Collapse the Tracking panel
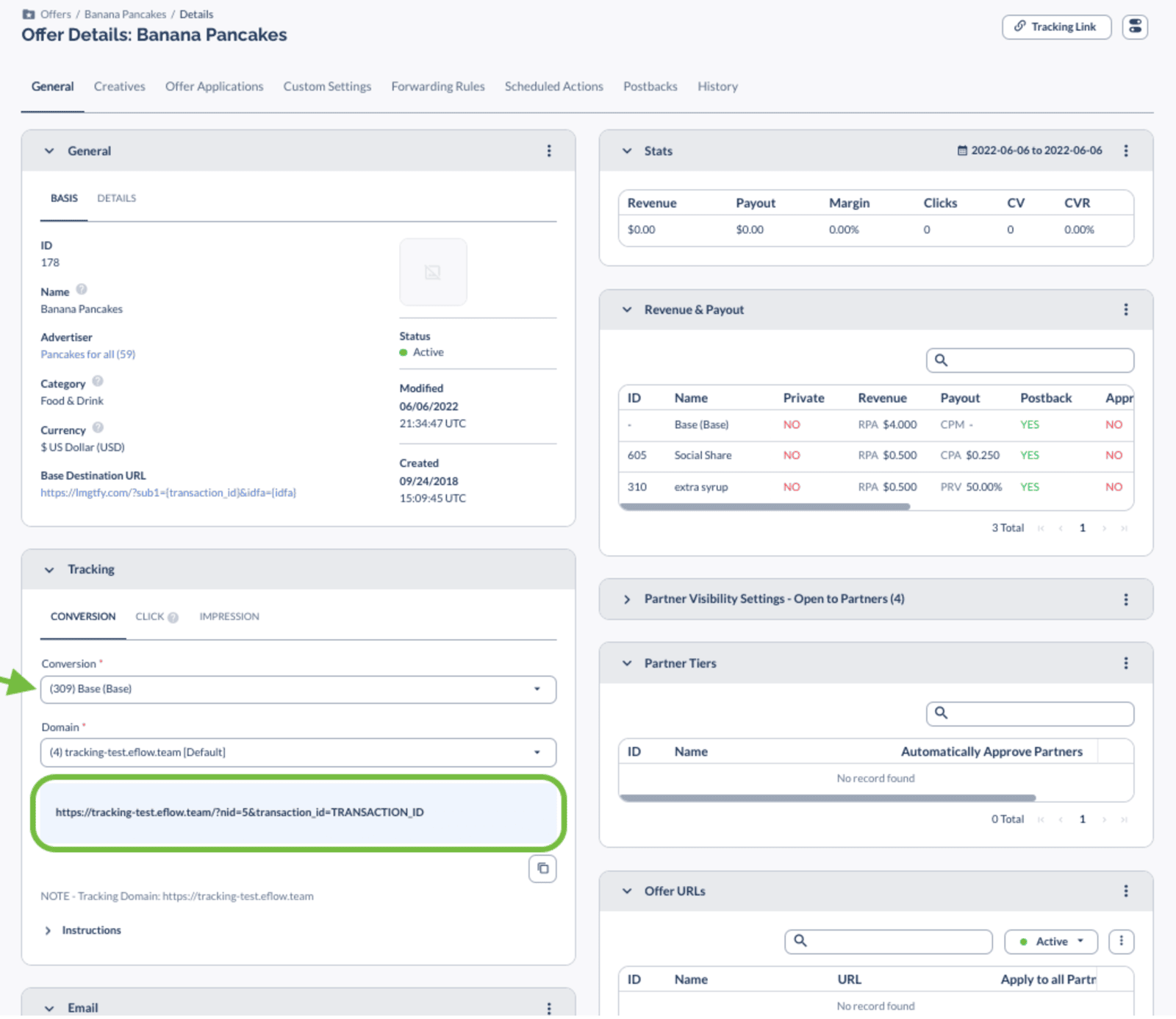Viewport: 1176px width, 1019px height. tap(49, 570)
